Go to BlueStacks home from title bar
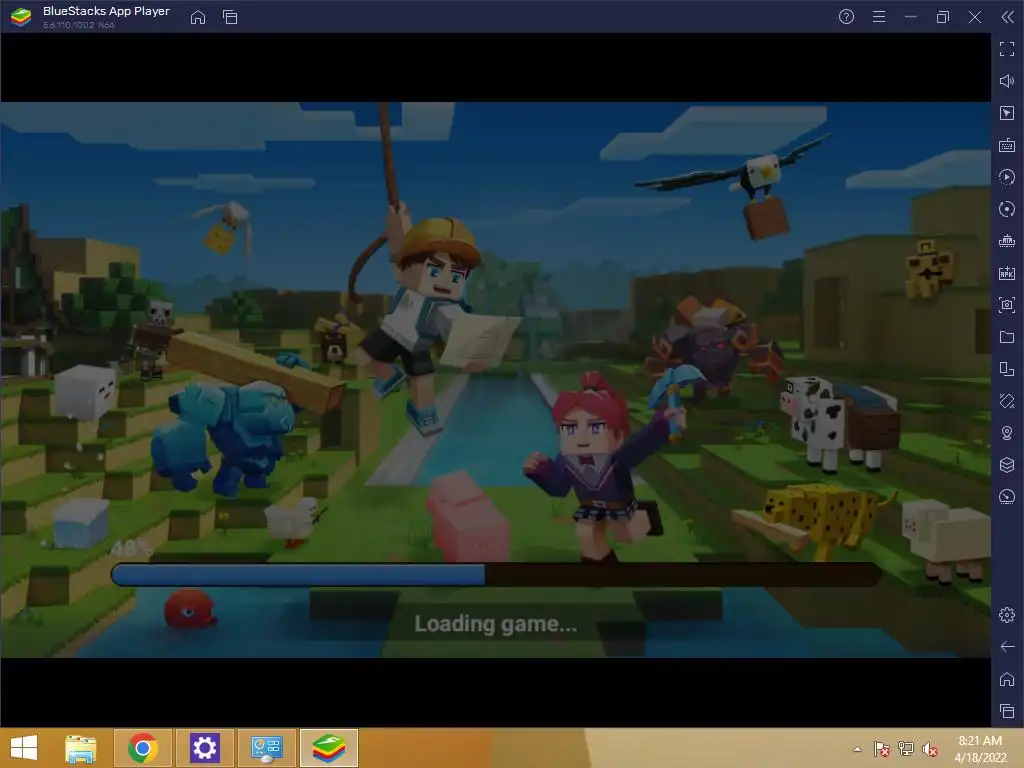Image resolution: width=1024 pixels, height=768 pixels. (x=198, y=17)
